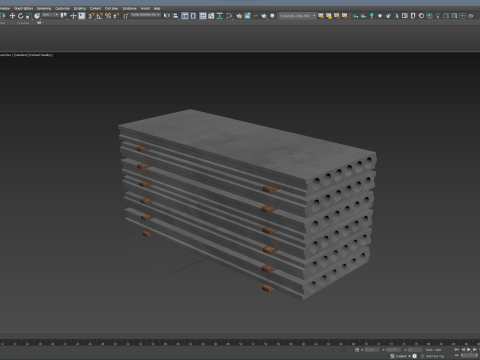Open the Curve Editor
This screenshot has width=480, height=360.
coord(211,16)
